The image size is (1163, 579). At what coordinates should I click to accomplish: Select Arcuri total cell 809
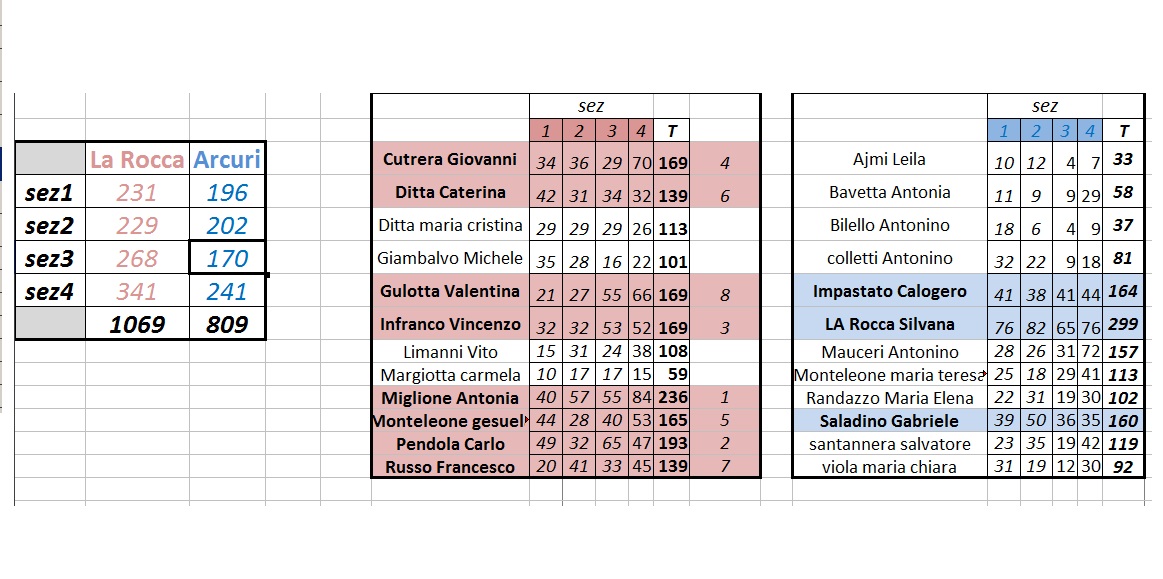[227, 323]
